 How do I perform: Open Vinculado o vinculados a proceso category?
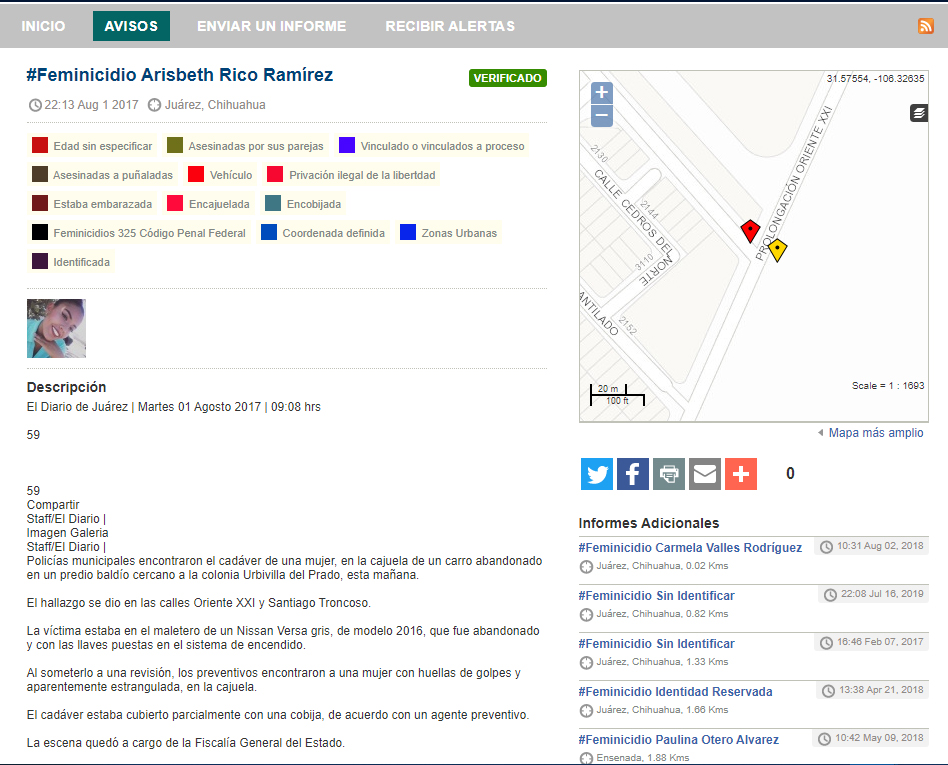[432, 146]
